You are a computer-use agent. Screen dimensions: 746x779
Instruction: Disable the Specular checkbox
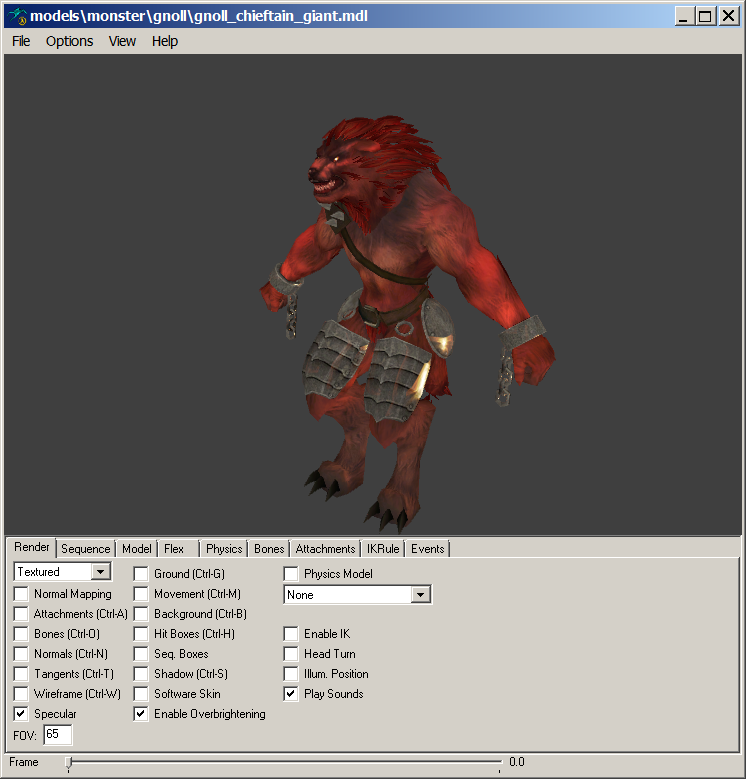point(21,714)
